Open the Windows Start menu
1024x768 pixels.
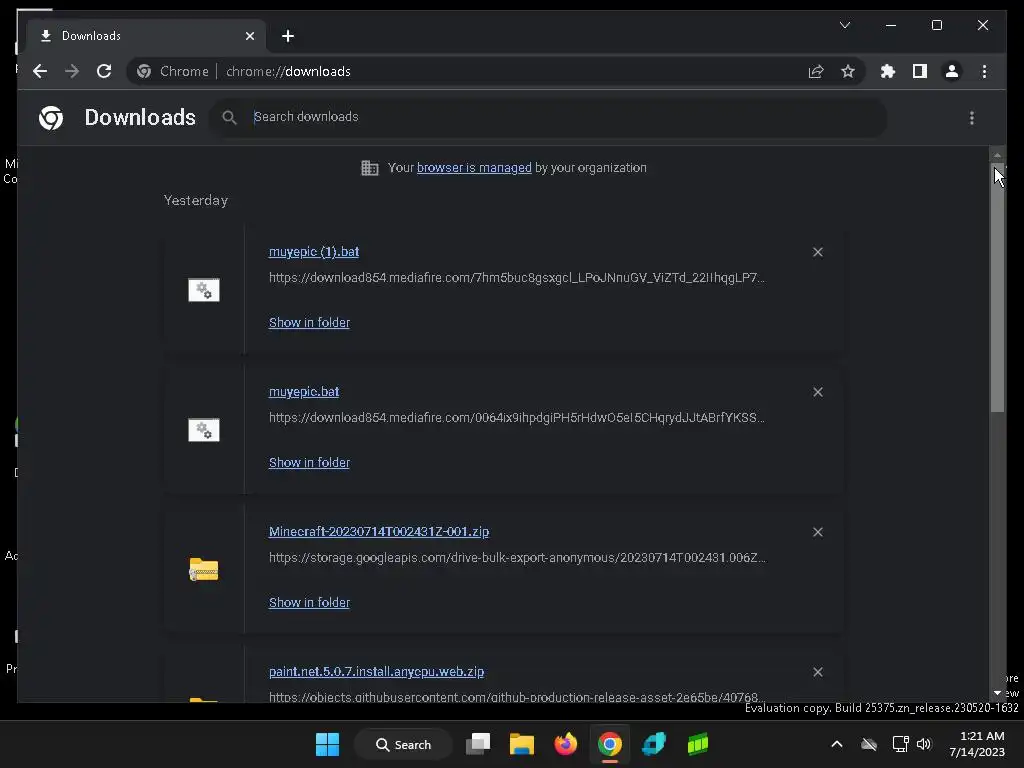pyautogui.click(x=327, y=744)
